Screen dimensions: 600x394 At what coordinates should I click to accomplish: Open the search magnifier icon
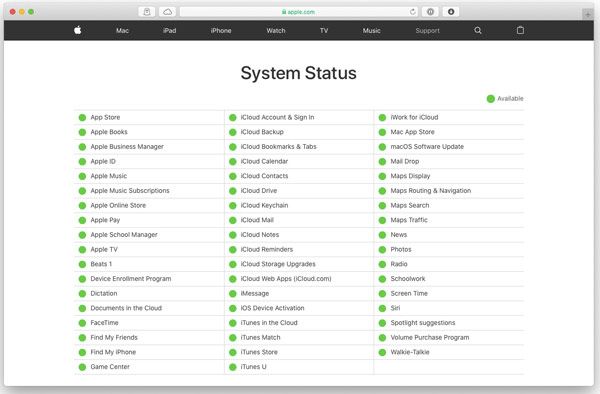coord(478,30)
